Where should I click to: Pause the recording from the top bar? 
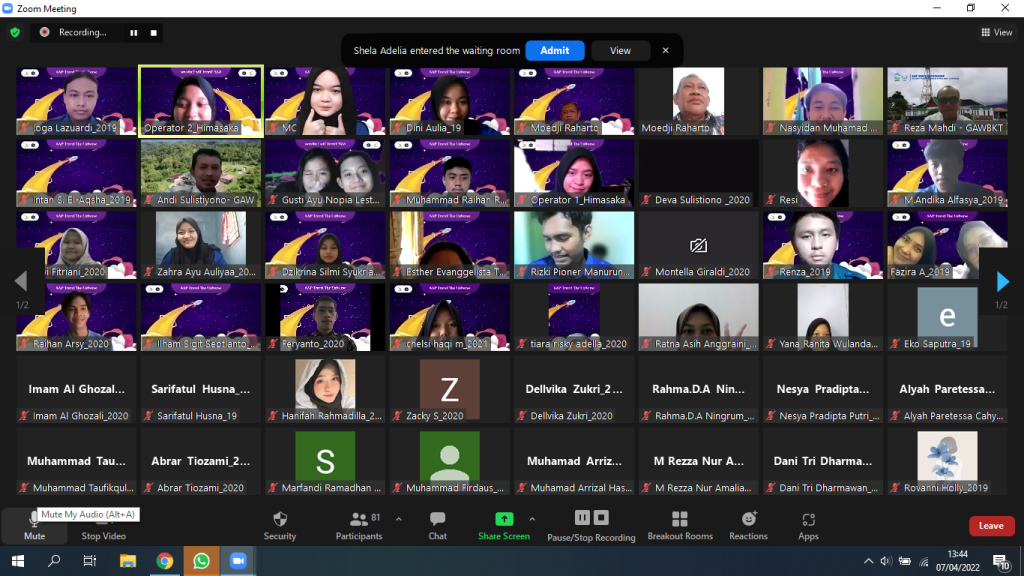133,32
